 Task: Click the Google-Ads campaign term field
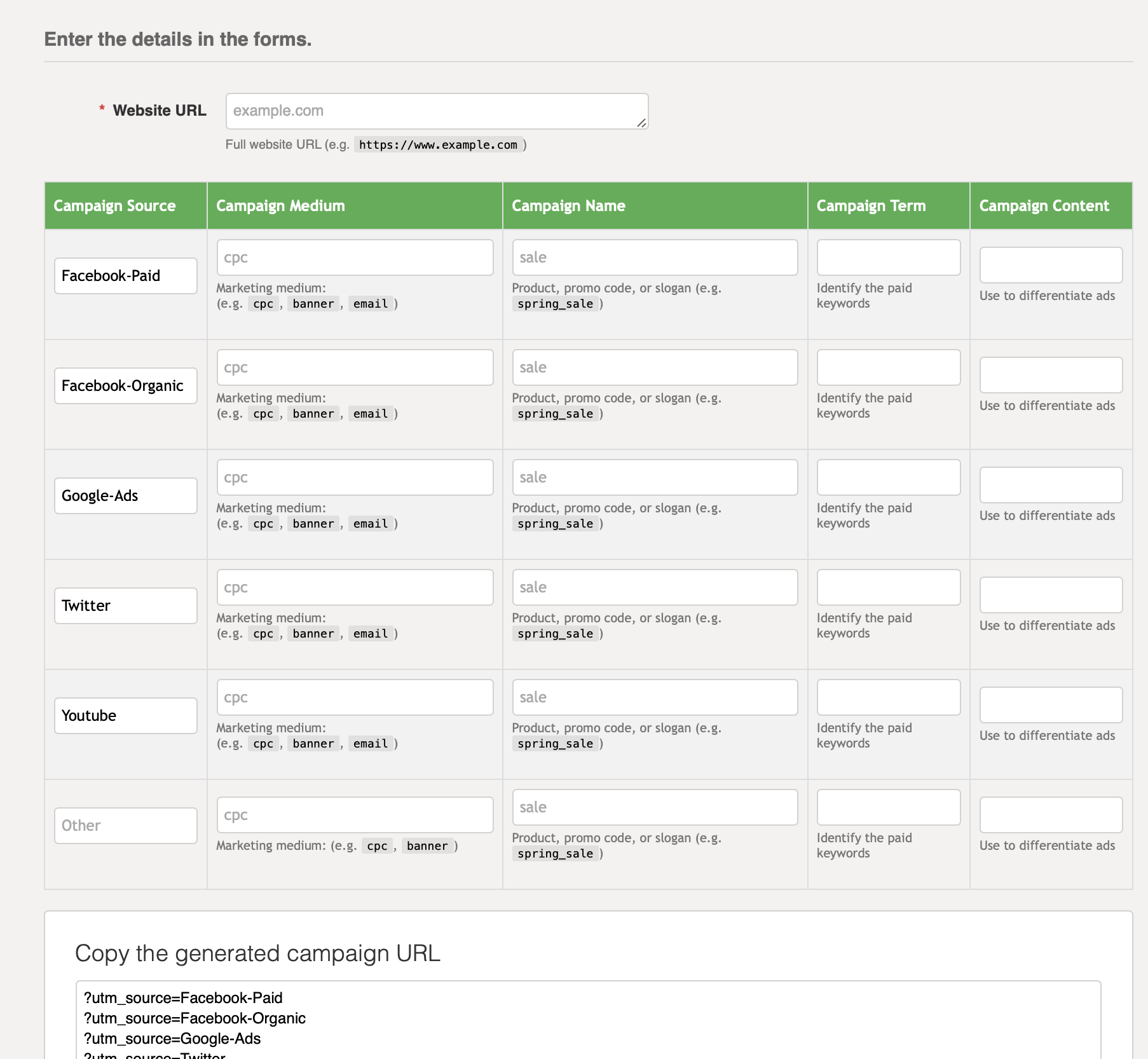(x=888, y=477)
